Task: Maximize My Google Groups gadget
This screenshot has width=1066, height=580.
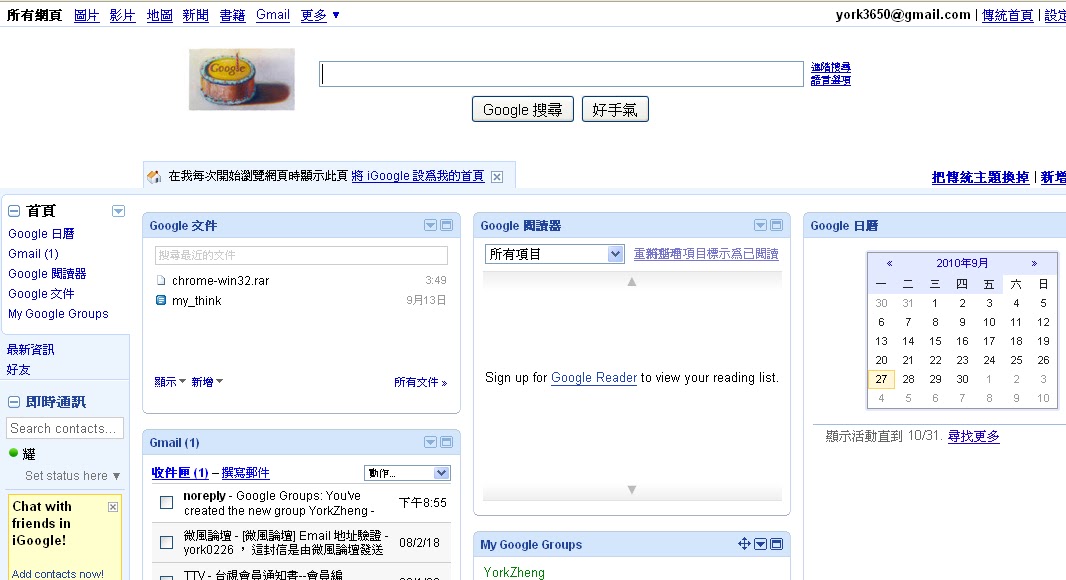Action: tap(776, 544)
